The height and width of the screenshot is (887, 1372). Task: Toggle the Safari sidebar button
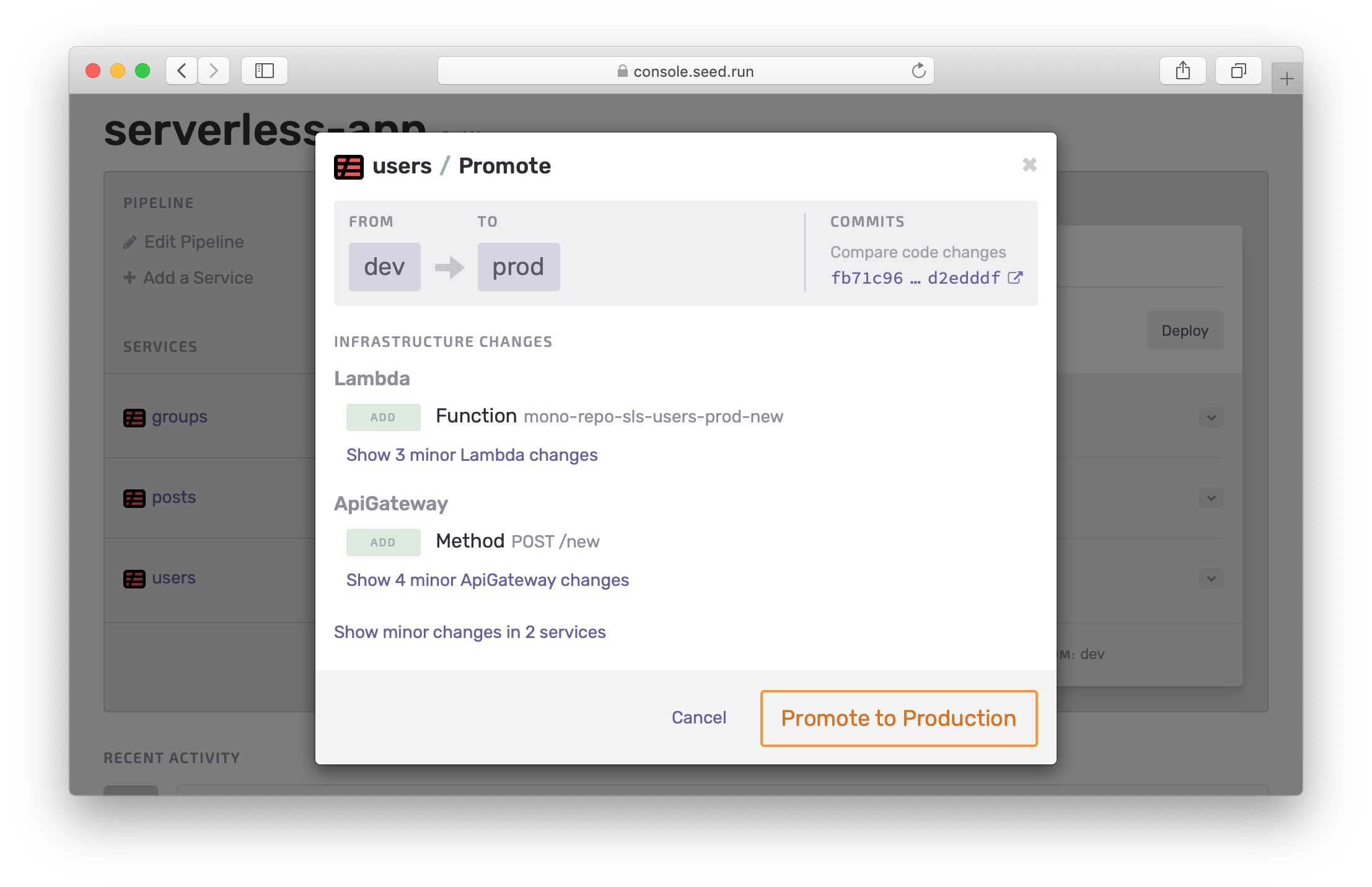click(265, 71)
